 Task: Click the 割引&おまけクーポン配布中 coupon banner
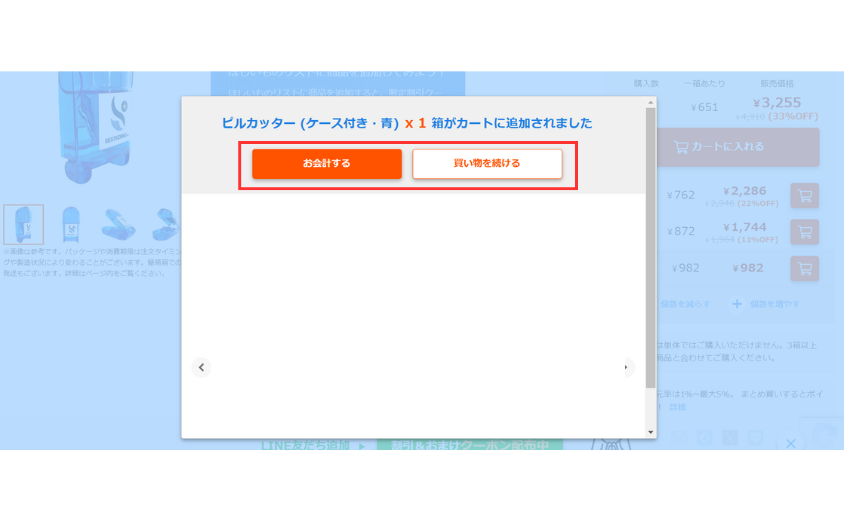(x=470, y=445)
